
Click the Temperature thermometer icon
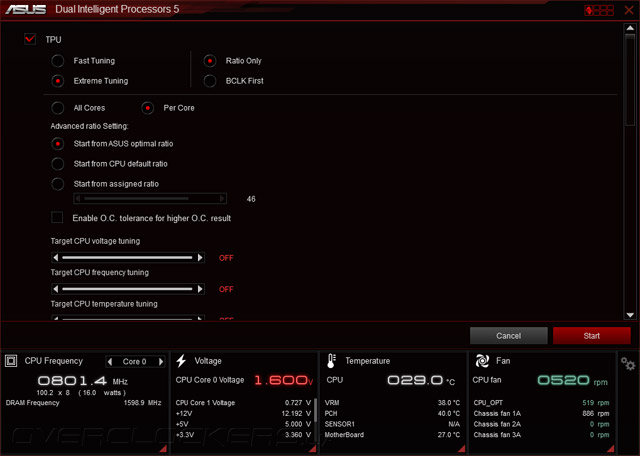point(331,361)
